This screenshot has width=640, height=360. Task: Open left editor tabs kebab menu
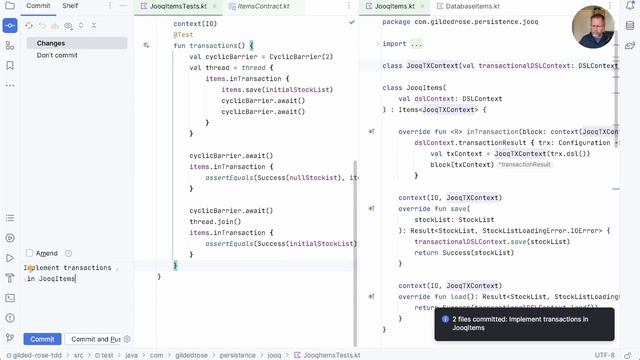[x=349, y=6]
